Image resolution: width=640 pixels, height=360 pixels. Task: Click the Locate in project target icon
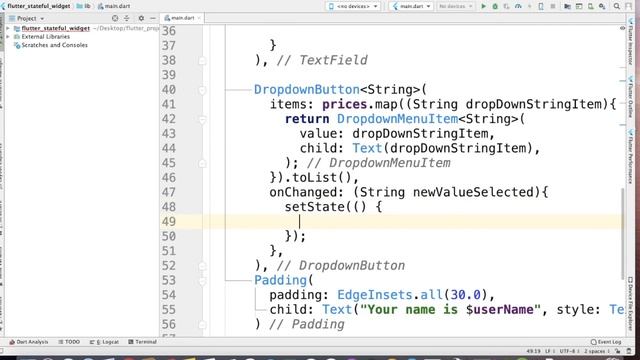point(115,18)
